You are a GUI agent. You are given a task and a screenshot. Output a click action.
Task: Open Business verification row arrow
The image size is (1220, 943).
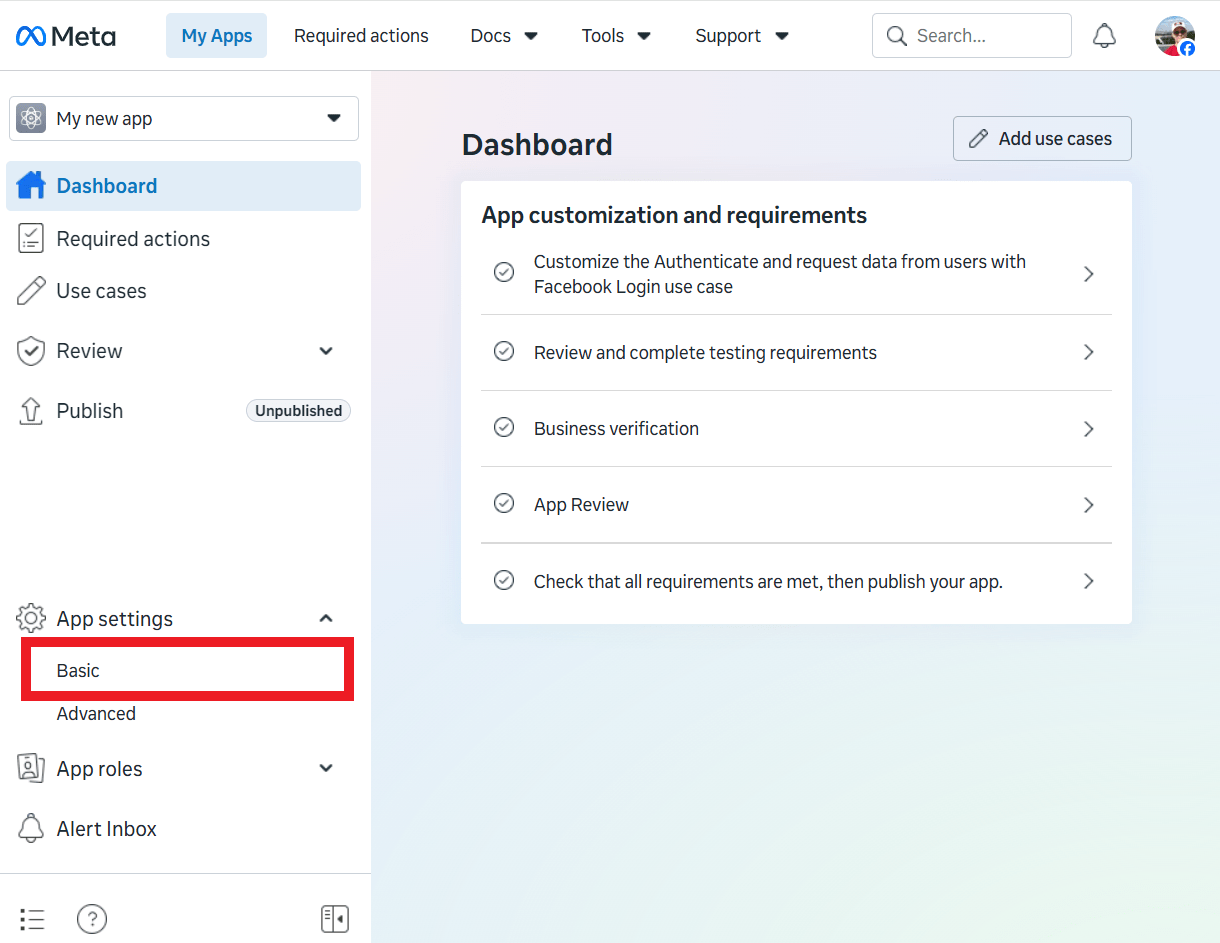click(1089, 428)
